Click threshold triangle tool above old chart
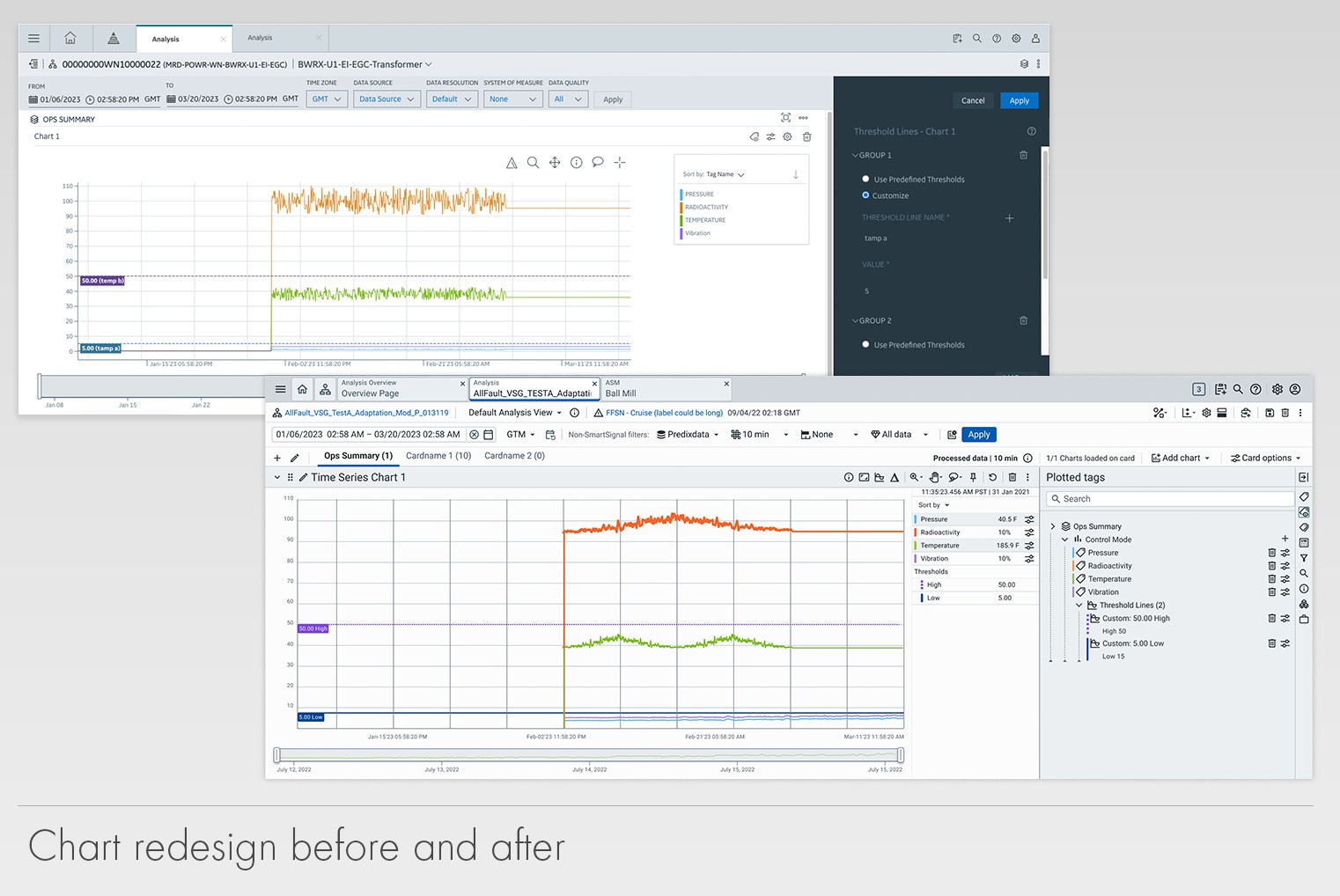The width and height of the screenshot is (1340, 896). pos(512,163)
